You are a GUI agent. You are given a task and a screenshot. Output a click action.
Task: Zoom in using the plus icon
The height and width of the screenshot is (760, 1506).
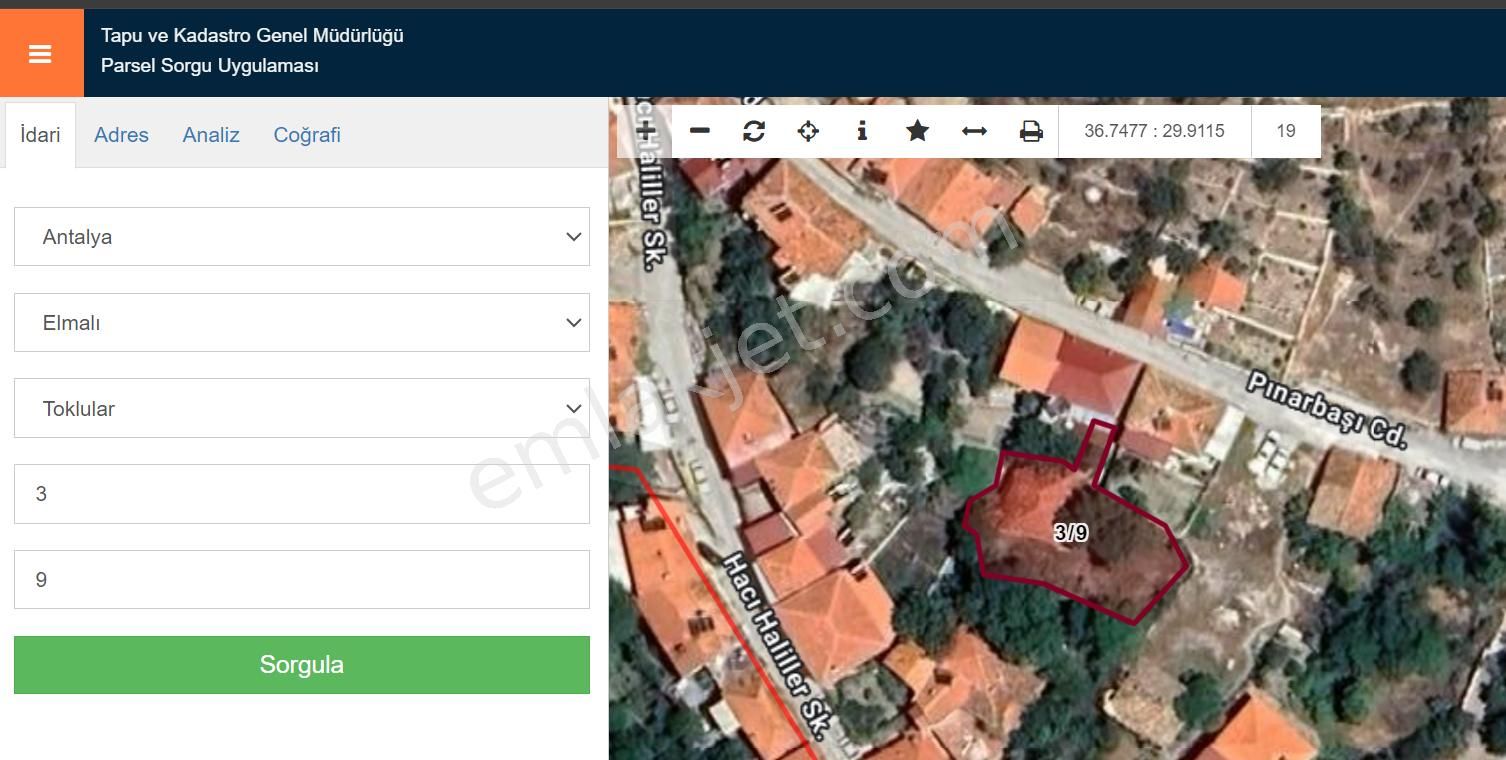pos(645,131)
